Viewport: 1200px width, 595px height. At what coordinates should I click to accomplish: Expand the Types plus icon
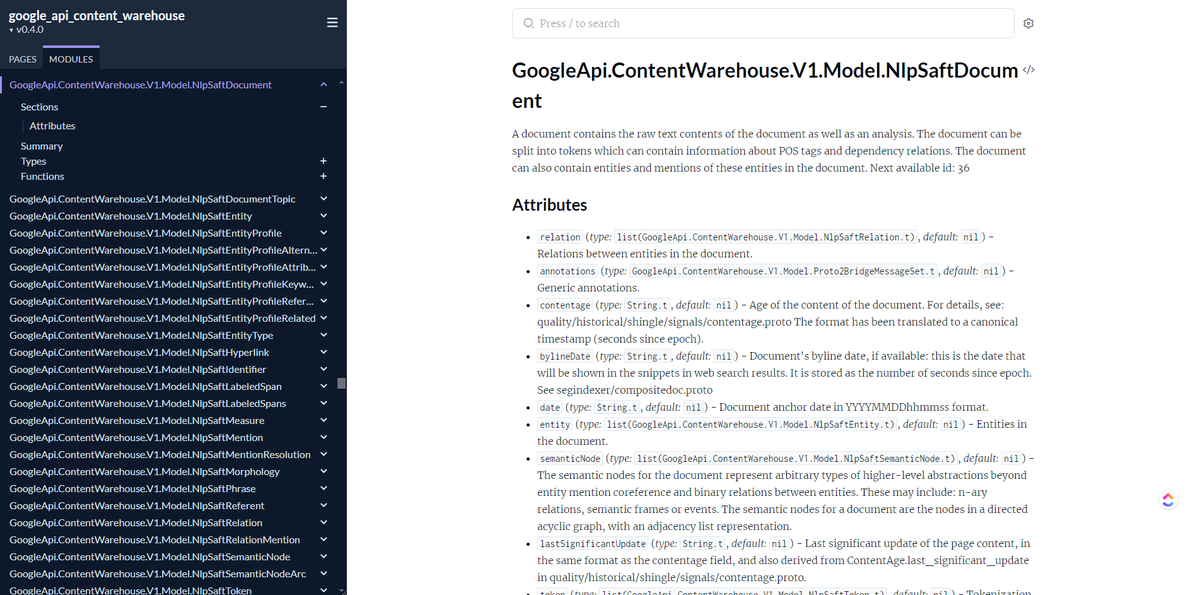click(323, 161)
